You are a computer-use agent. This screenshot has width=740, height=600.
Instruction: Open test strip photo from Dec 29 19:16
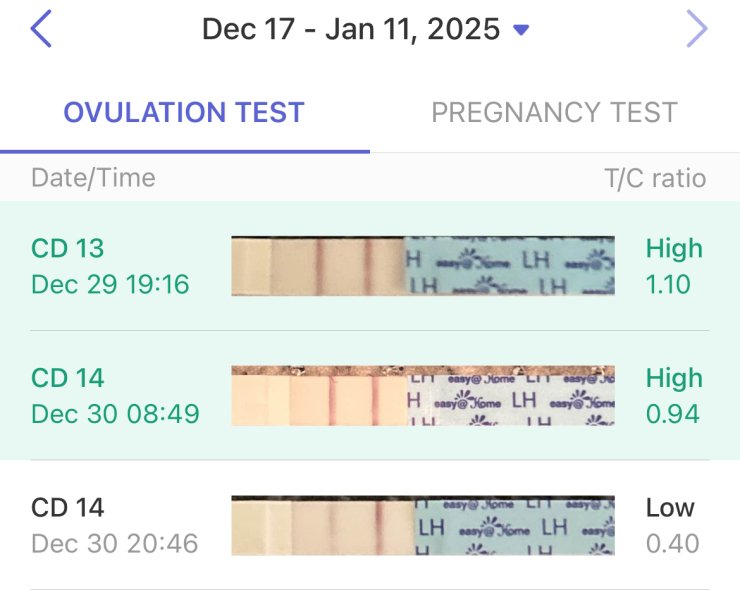[x=422, y=266]
